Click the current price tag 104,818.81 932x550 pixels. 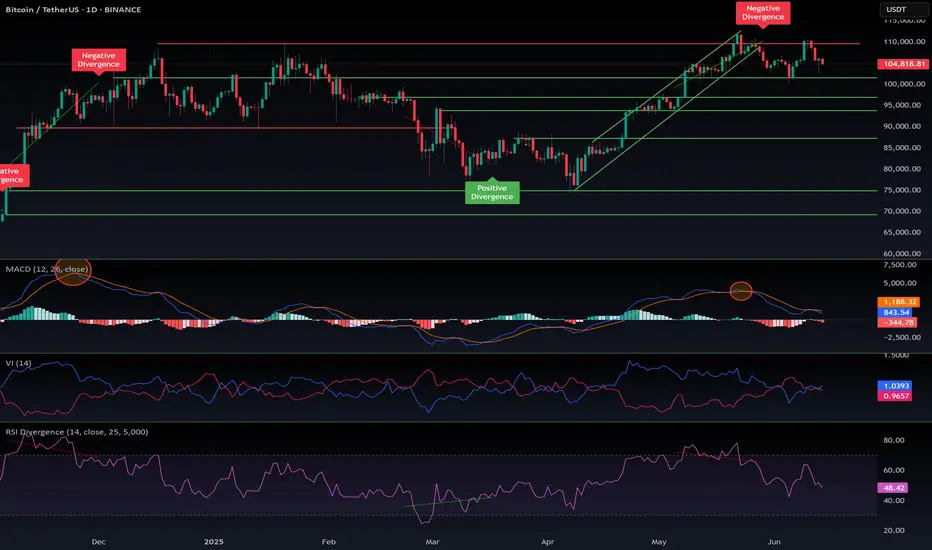903,64
